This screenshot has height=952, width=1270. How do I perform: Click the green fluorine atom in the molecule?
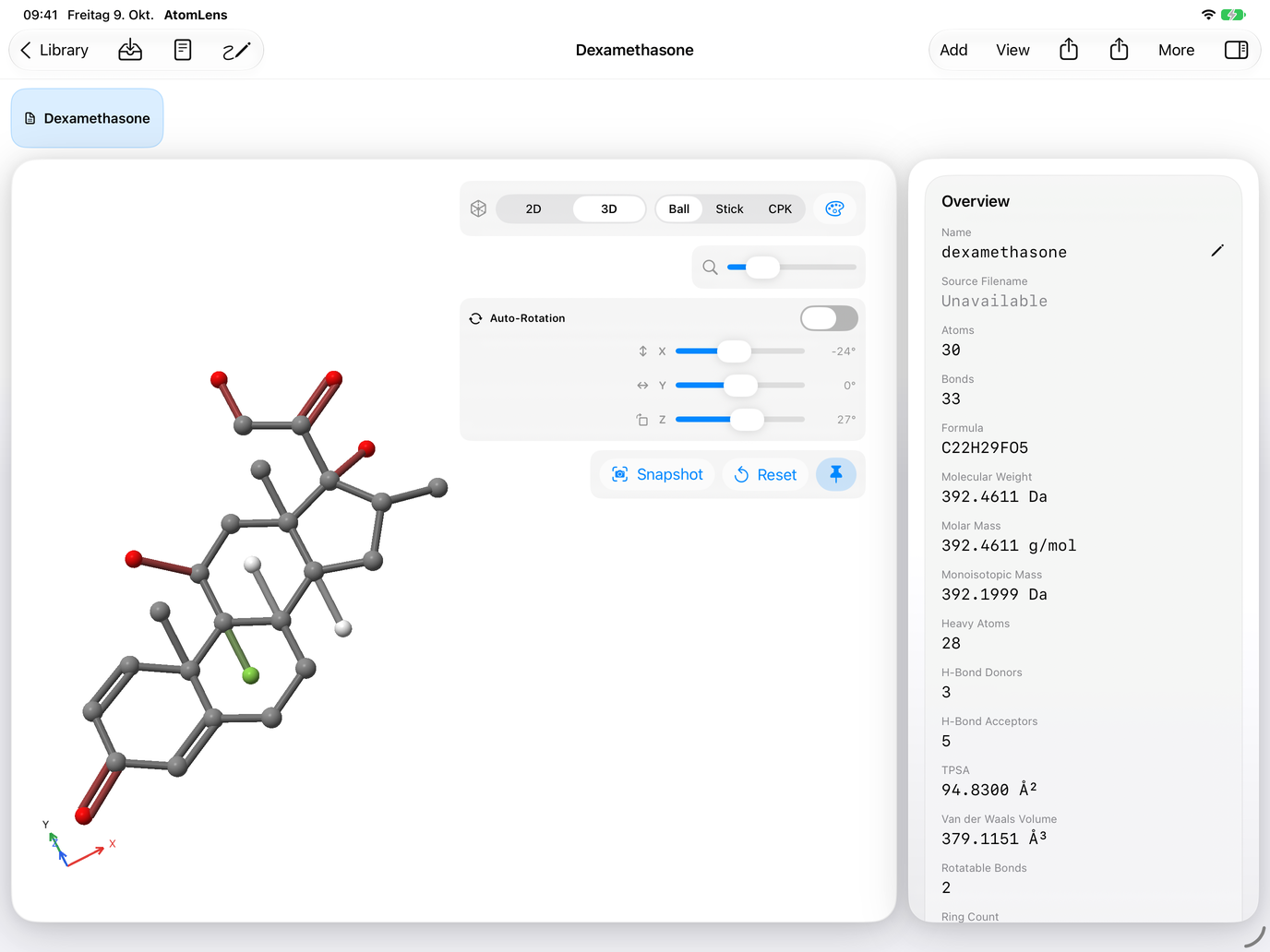point(250,675)
